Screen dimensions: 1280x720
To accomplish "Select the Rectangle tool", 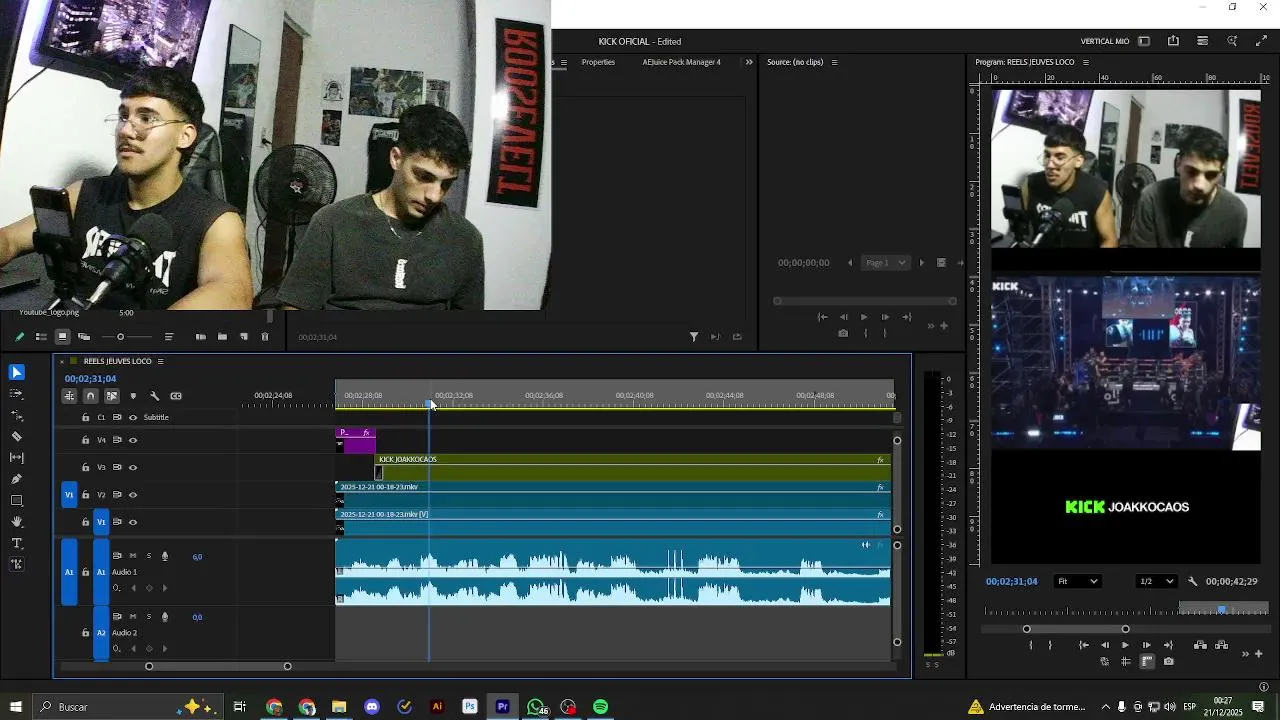I will click(x=16, y=500).
